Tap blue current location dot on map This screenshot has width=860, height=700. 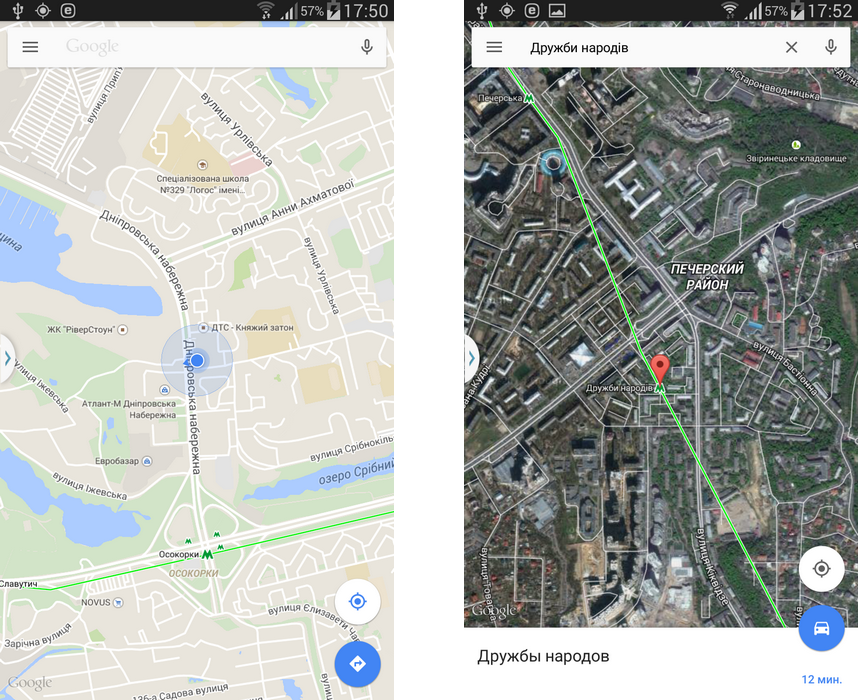(197, 360)
